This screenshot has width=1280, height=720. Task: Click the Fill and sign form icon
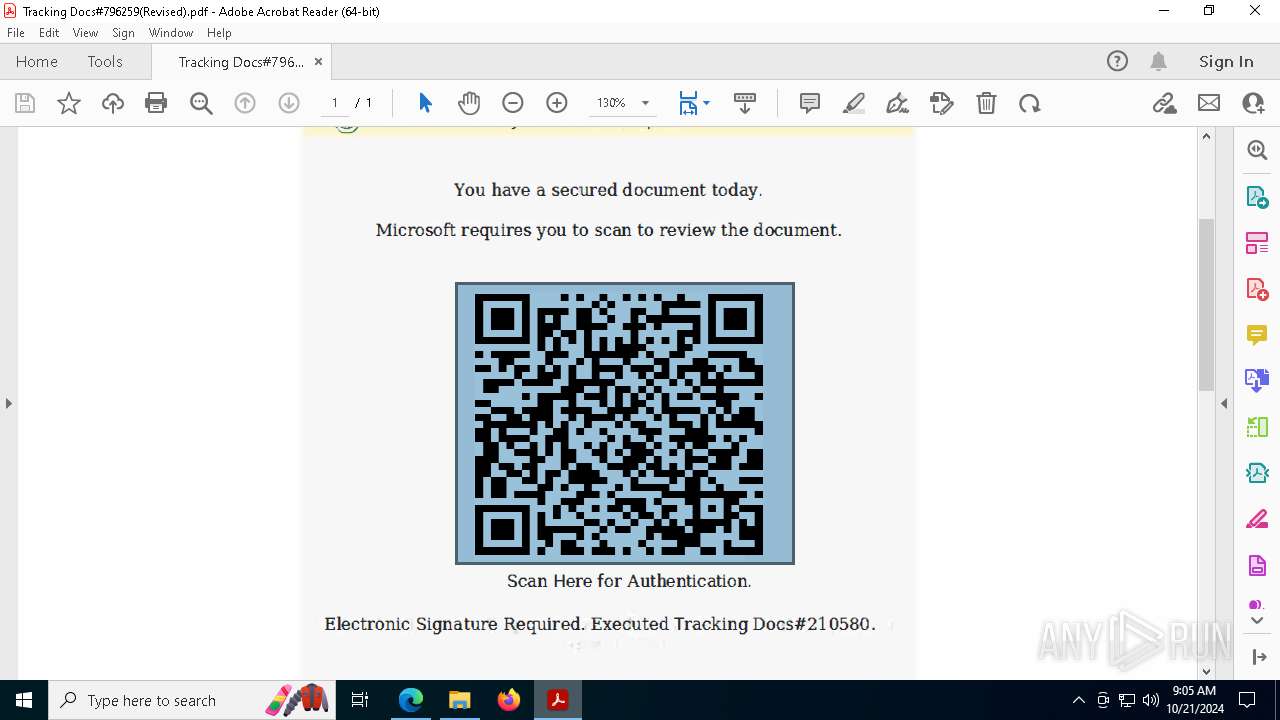[x=942, y=103]
